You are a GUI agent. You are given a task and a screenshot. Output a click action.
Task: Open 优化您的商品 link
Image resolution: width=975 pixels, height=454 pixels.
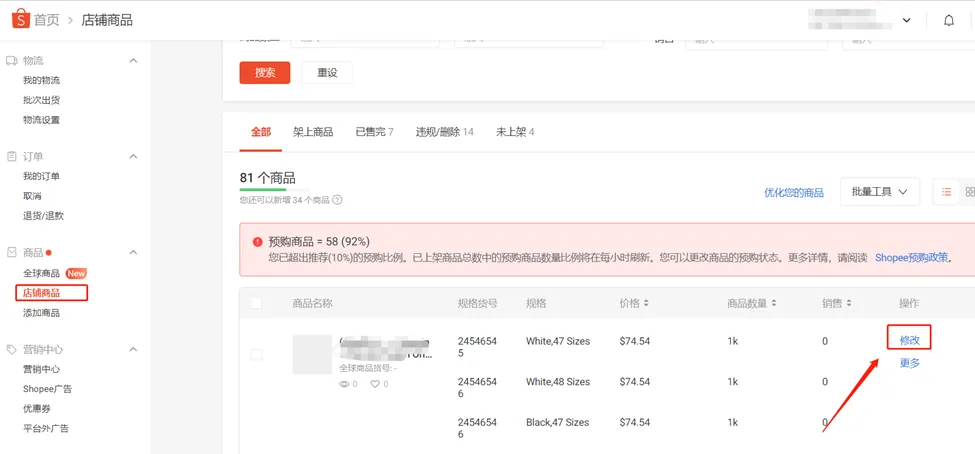click(794, 193)
